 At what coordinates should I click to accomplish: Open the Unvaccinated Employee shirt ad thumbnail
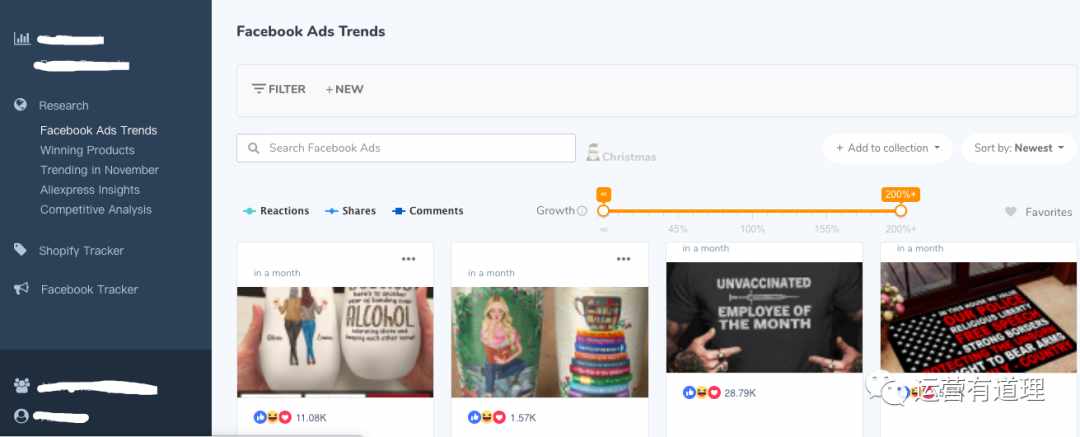click(x=765, y=317)
